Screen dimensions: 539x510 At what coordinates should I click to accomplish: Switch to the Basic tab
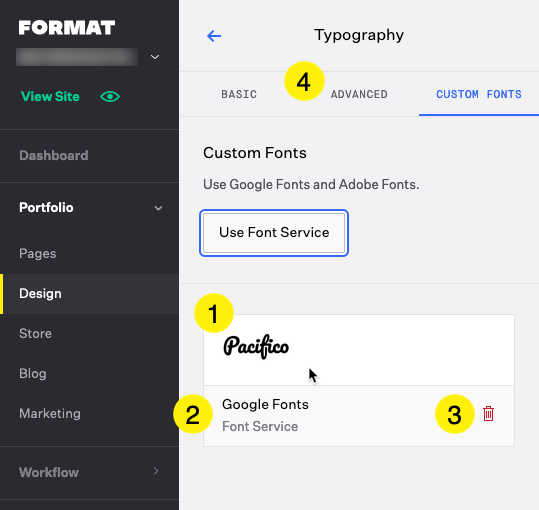239,94
